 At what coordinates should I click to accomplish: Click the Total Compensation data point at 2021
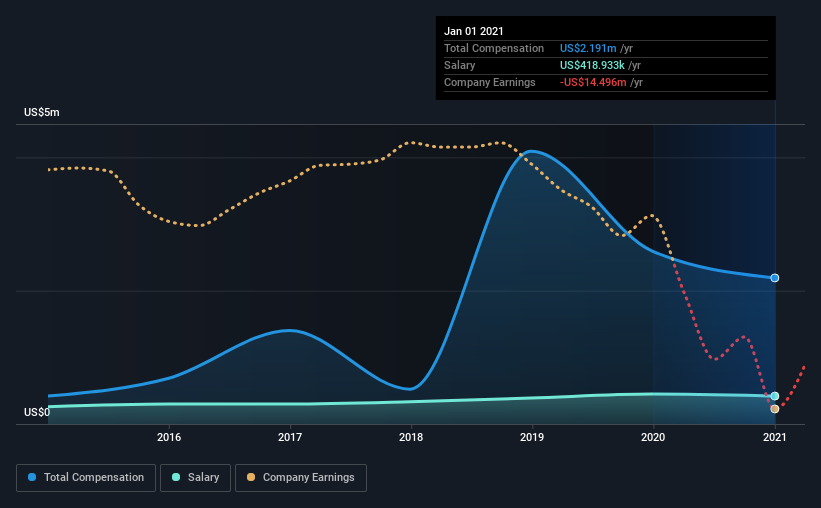point(774,278)
